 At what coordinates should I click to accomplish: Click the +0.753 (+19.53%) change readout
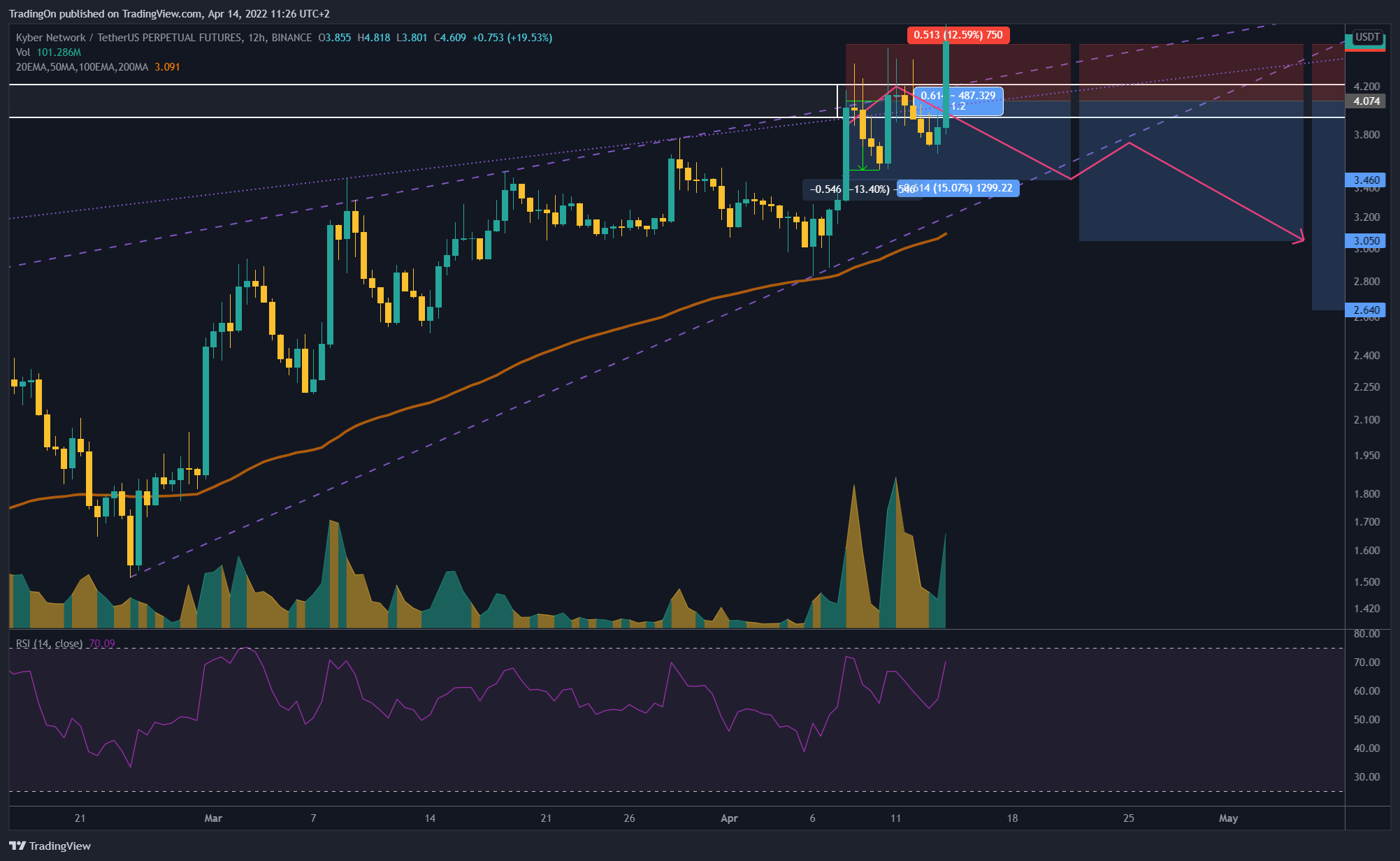[x=512, y=38]
